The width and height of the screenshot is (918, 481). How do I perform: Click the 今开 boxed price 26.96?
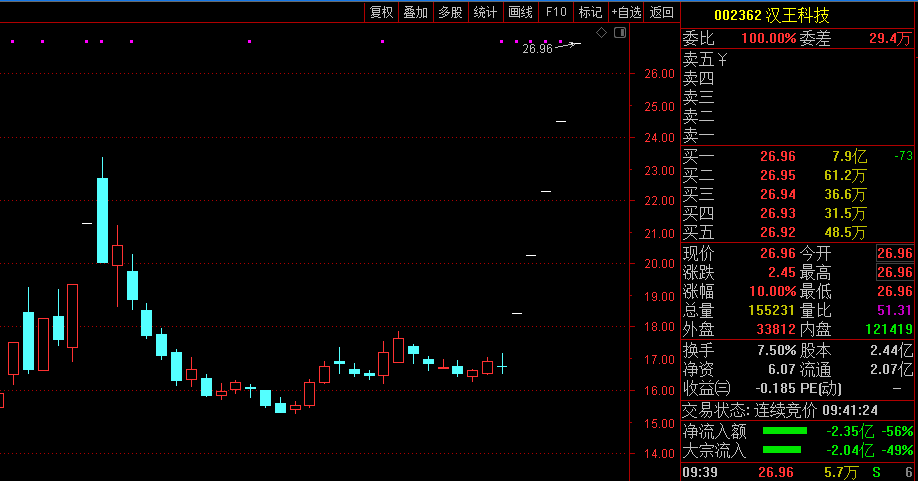895,253
